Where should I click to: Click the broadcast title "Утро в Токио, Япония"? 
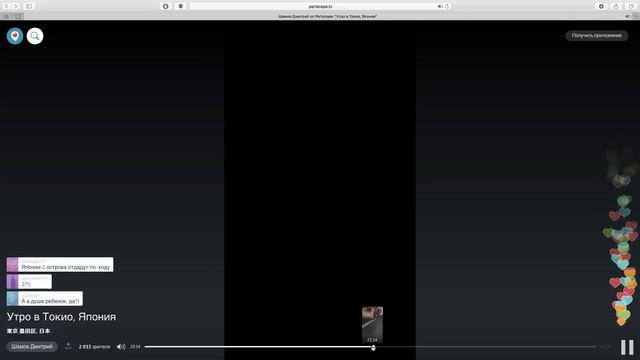pos(61,317)
